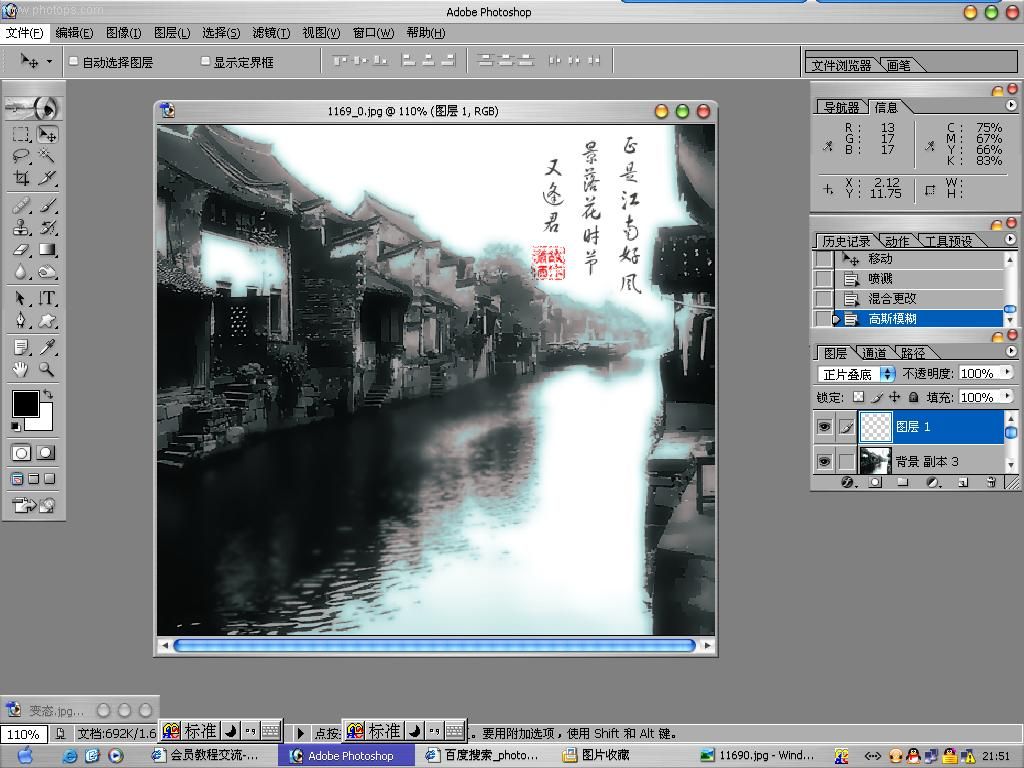Select the Brush tool
The width and height of the screenshot is (1024, 768).
[48, 206]
